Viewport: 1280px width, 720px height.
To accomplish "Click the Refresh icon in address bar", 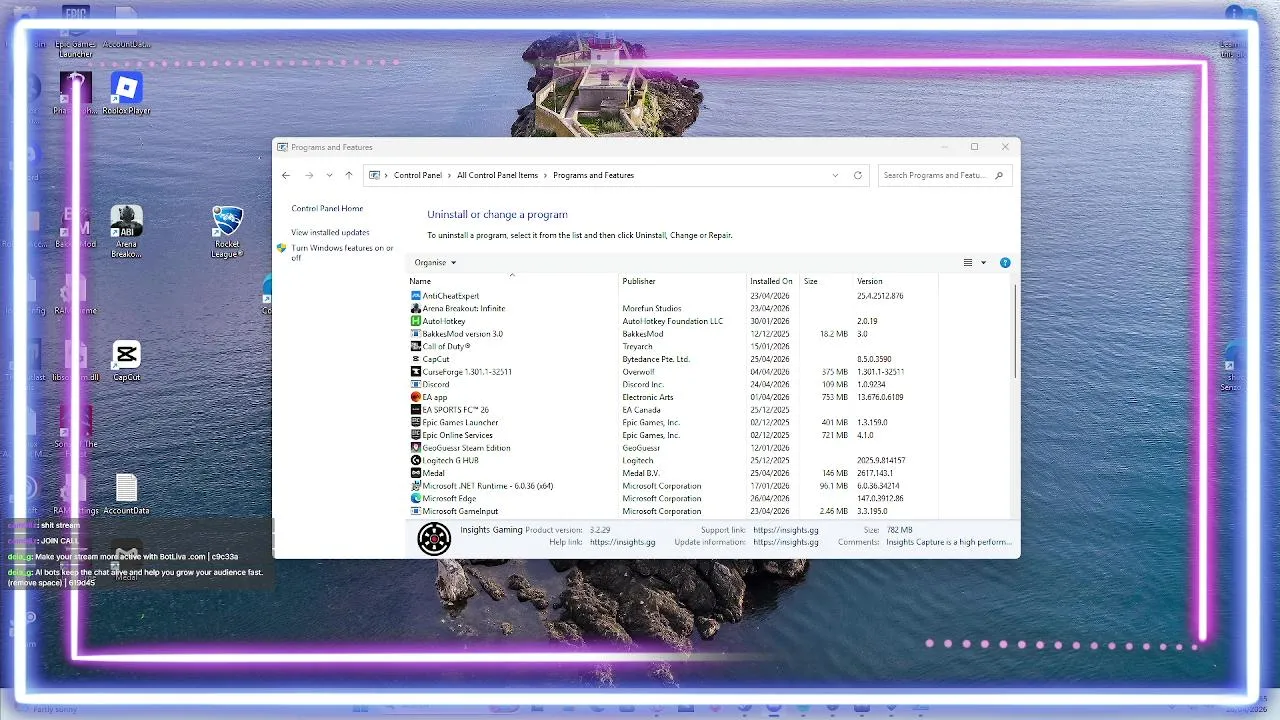I will point(857,175).
